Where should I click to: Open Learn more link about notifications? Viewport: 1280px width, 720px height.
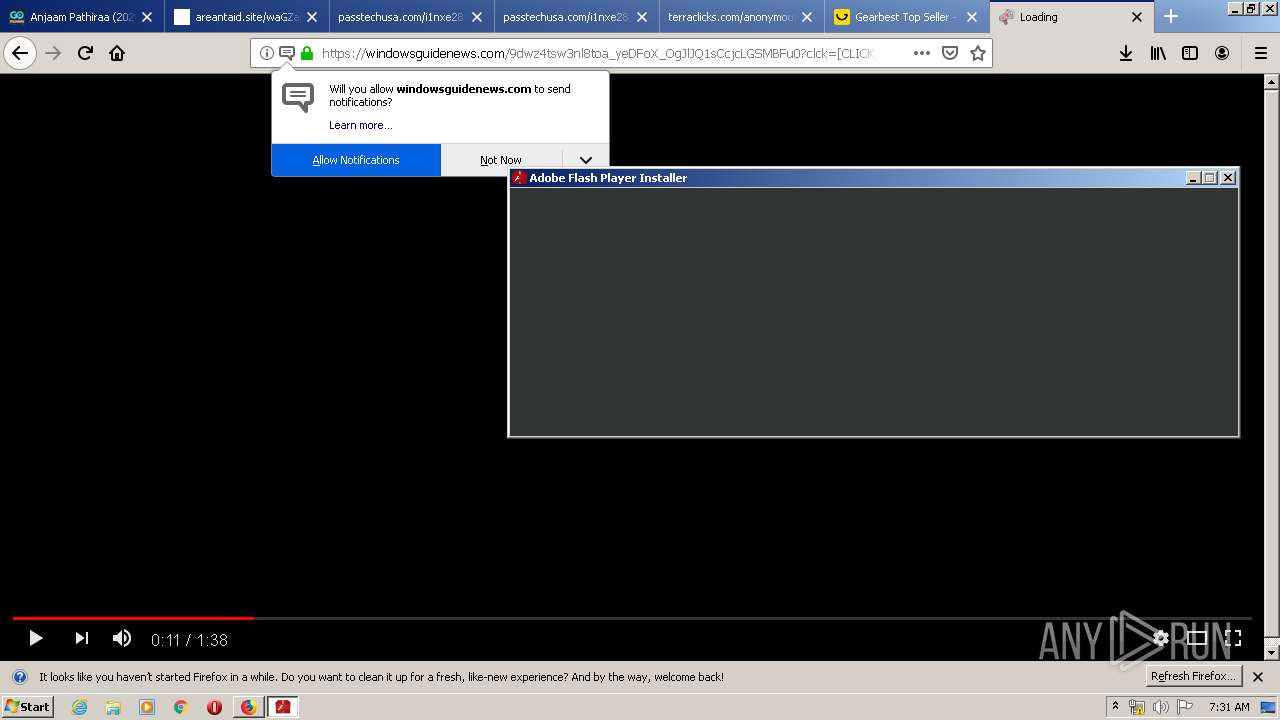(360, 125)
